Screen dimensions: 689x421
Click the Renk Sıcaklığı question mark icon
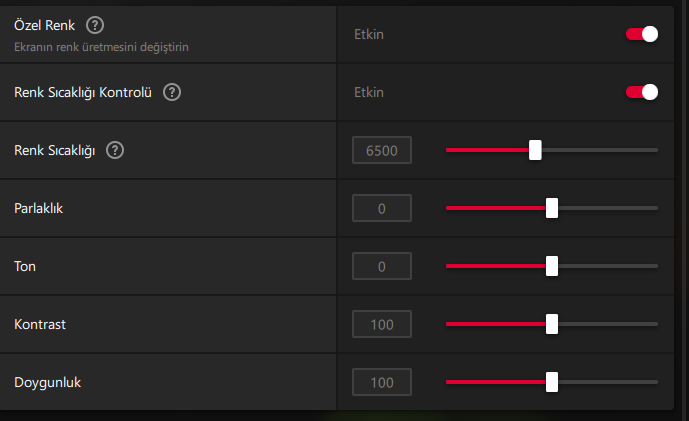115,151
